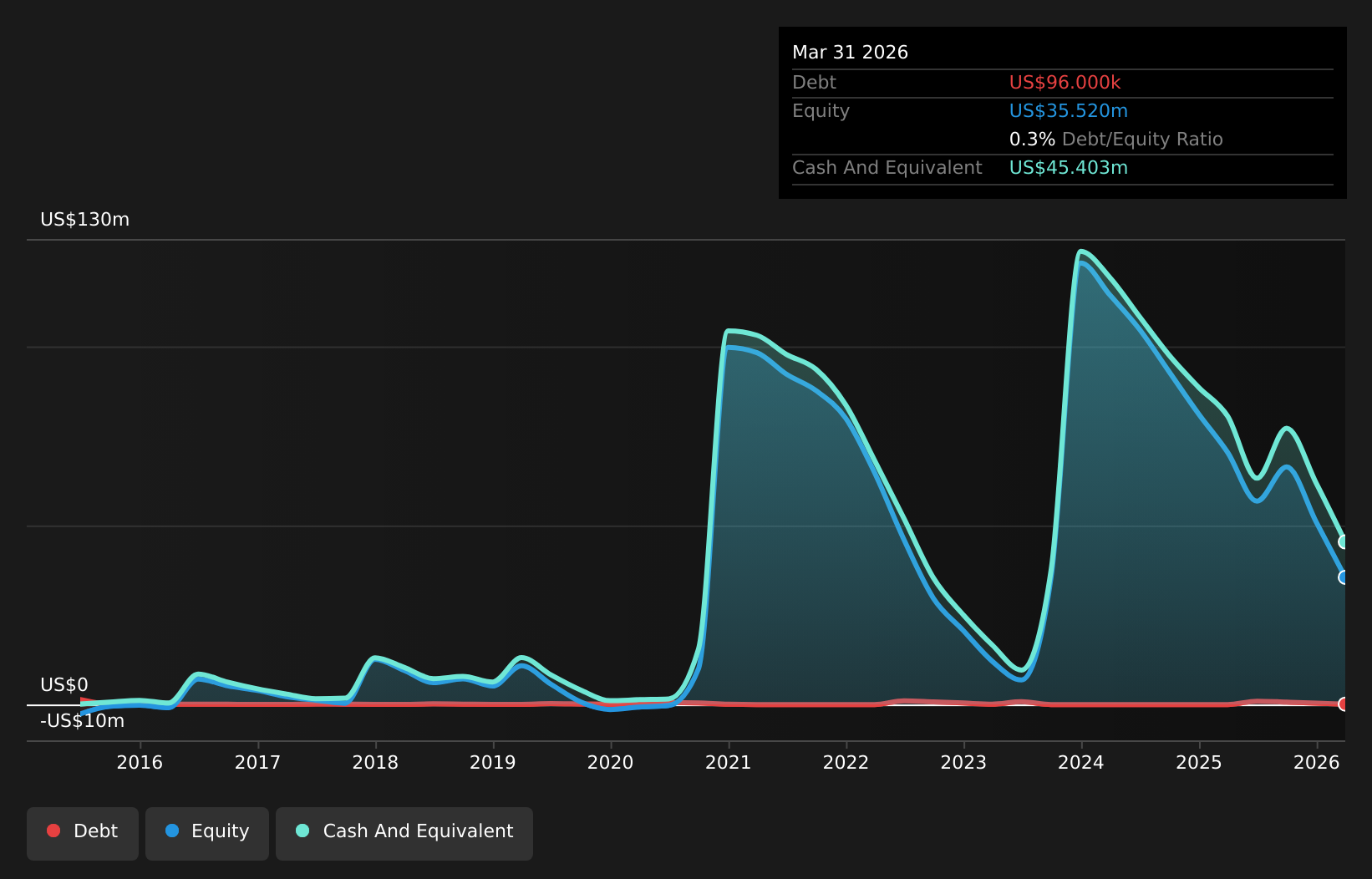Viewport: 1372px width, 879px height.
Task: Click the 2024 x-axis label
Action: coord(1081,762)
